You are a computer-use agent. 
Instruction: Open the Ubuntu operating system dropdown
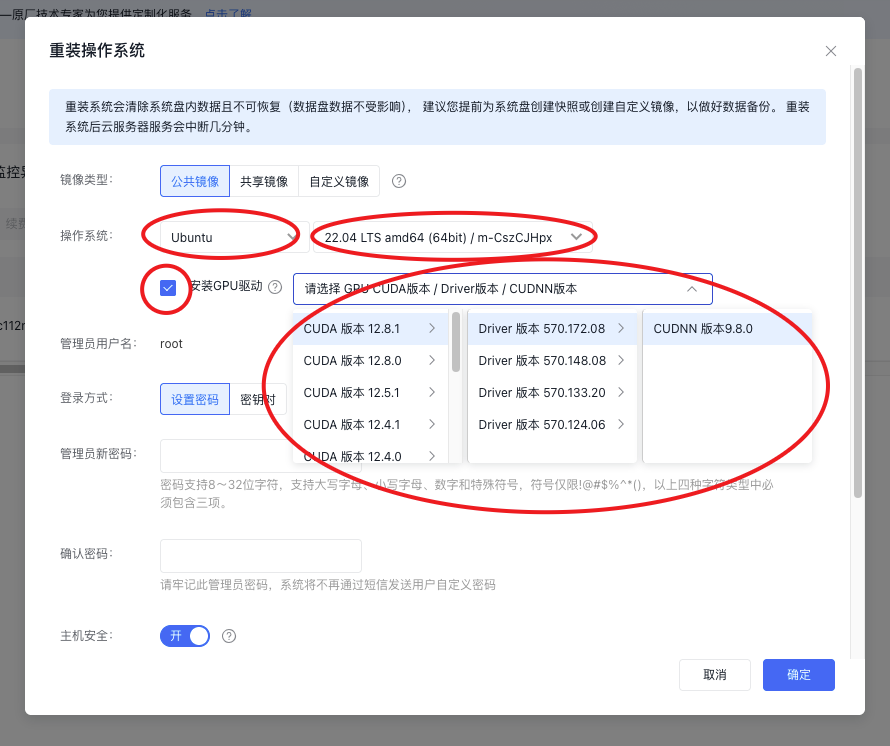(232, 237)
